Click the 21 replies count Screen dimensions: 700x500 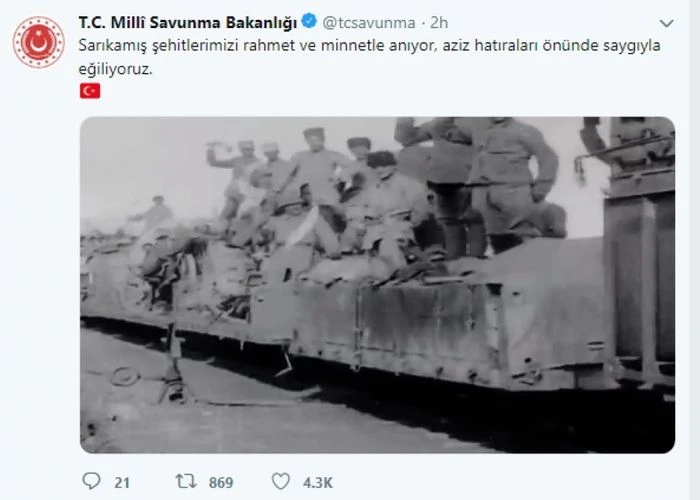[x=122, y=483]
